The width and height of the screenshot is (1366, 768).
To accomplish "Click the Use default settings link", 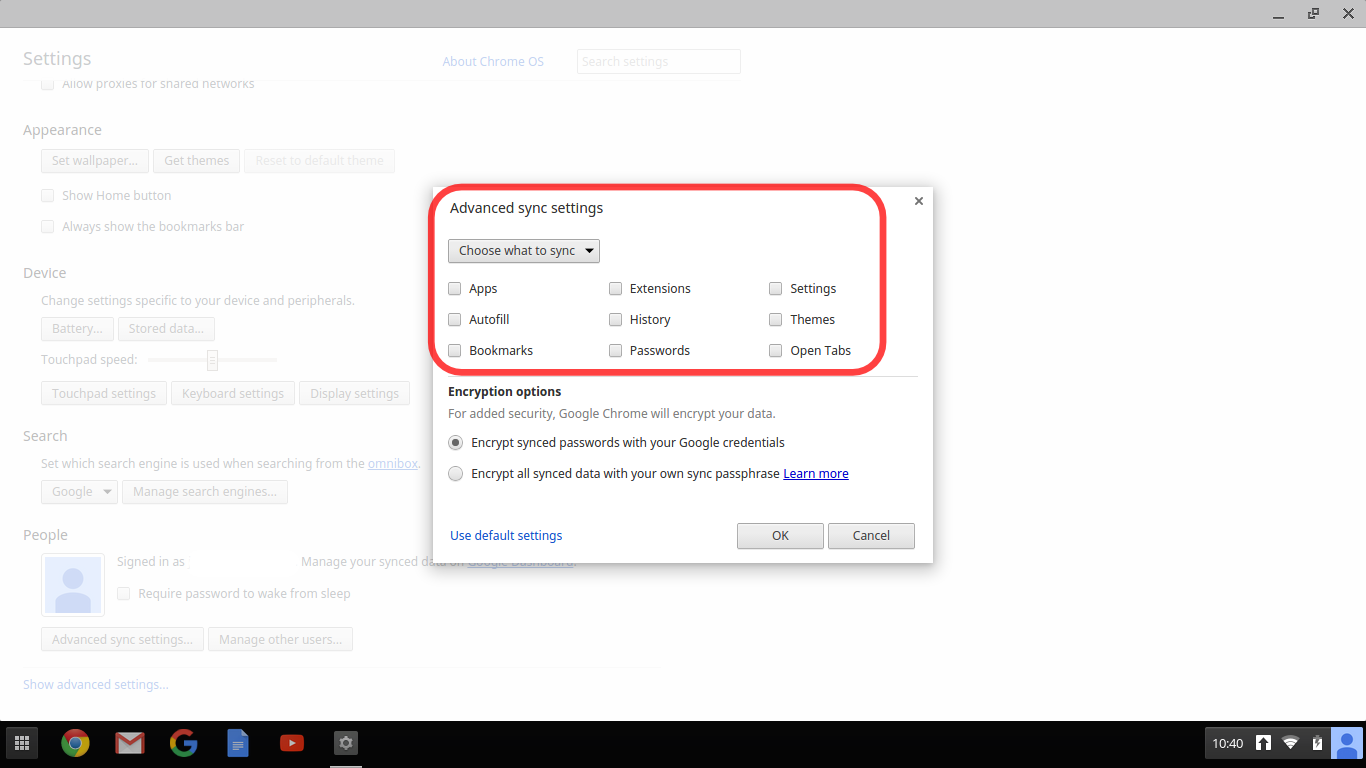I will point(506,536).
